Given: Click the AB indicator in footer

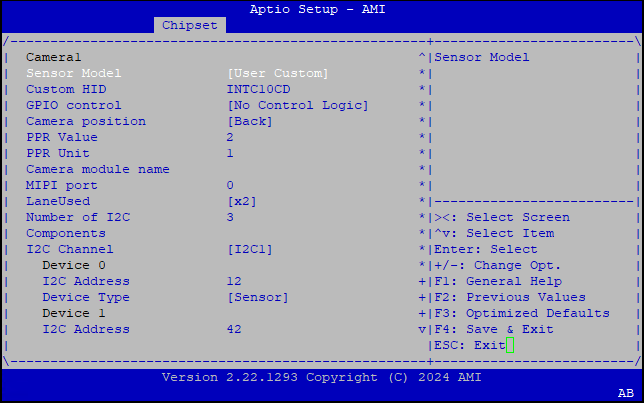Looking at the screenshot, I should pyautogui.click(x=626, y=393).
